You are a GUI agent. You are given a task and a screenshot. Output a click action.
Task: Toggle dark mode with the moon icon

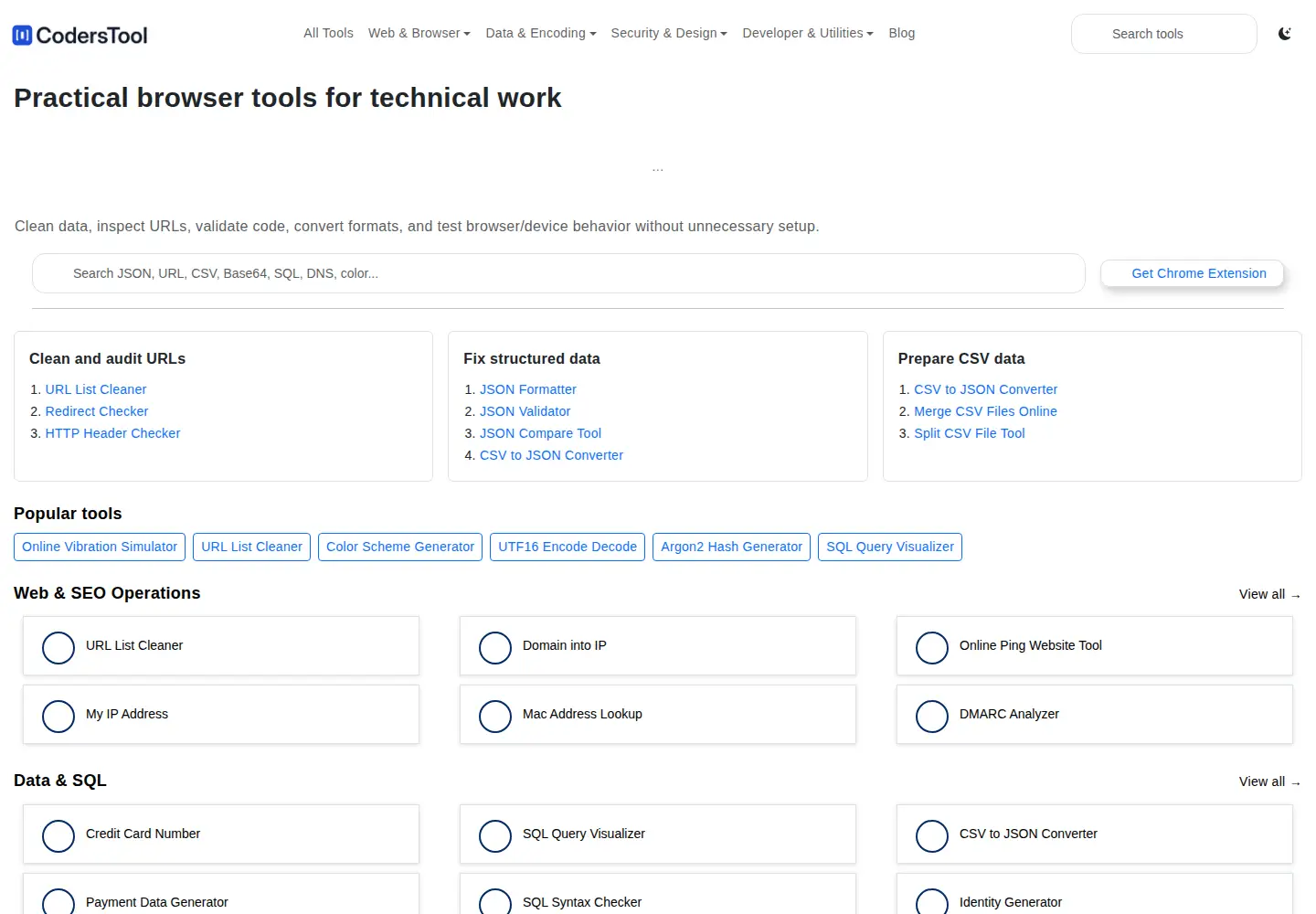click(x=1284, y=34)
